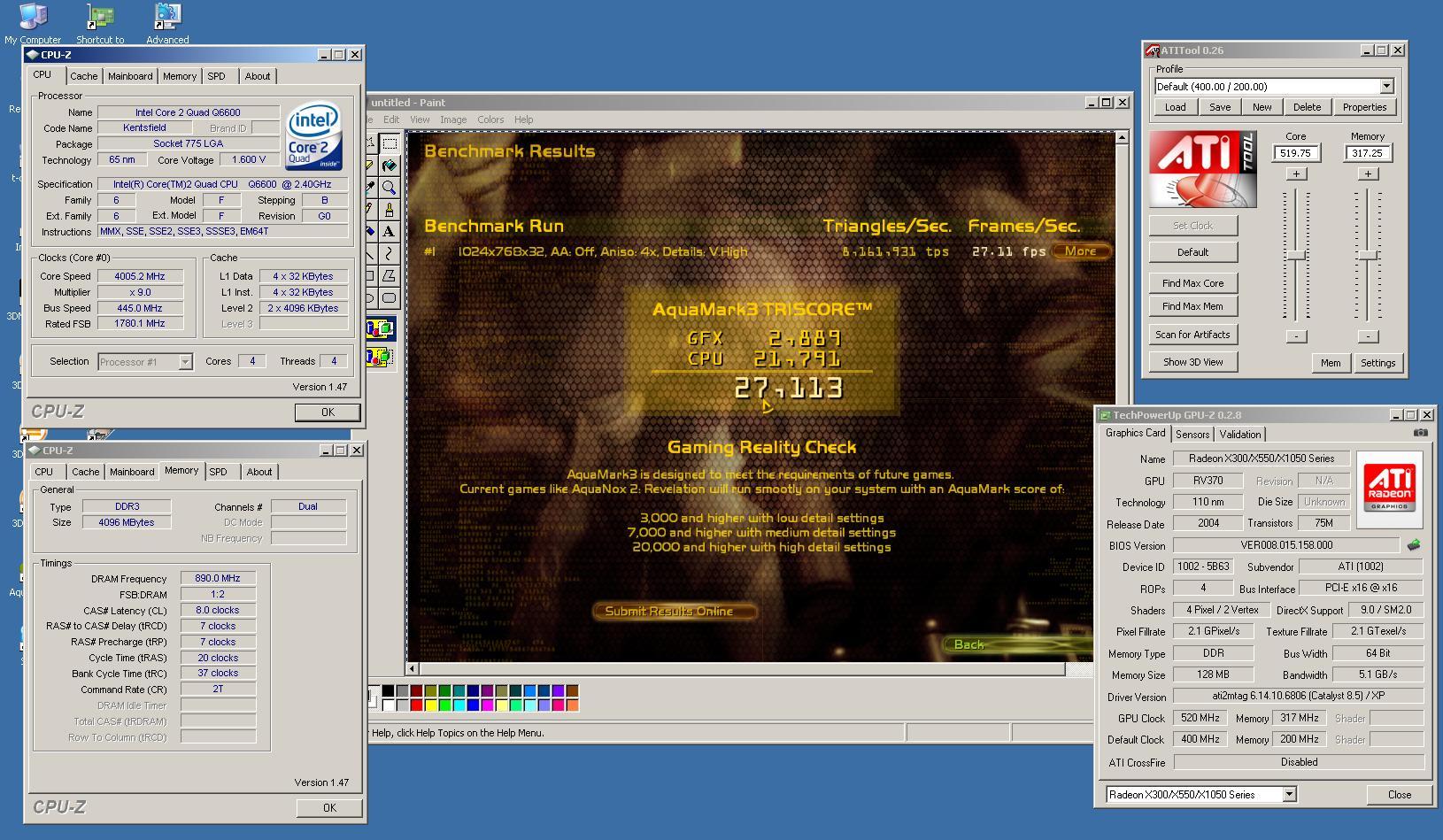Screen dimensions: 1443x840
Task: Click OK in the top CPU-Z window
Action: [x=328, y=412]
